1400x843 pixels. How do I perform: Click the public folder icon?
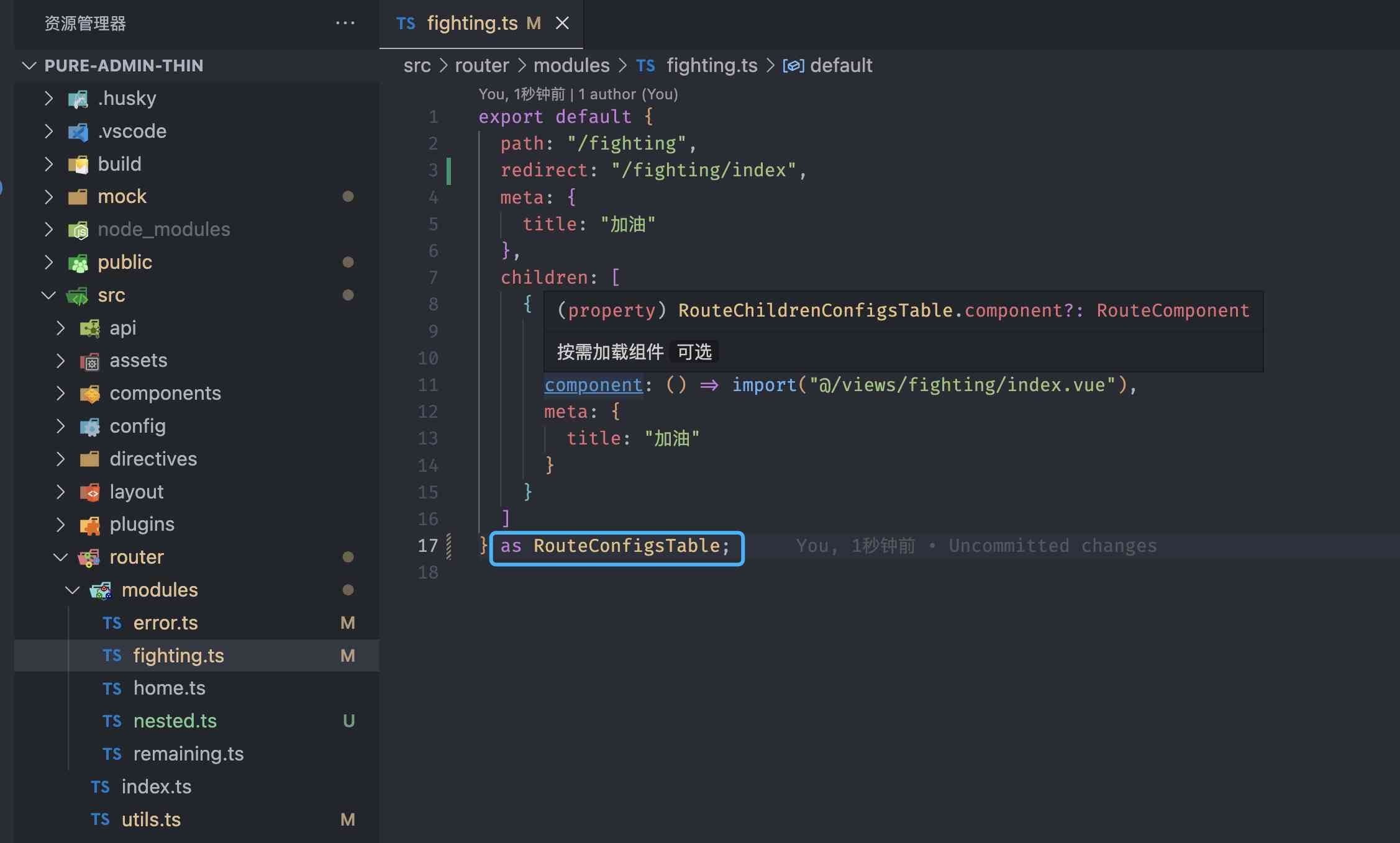[x=78, y=263]
